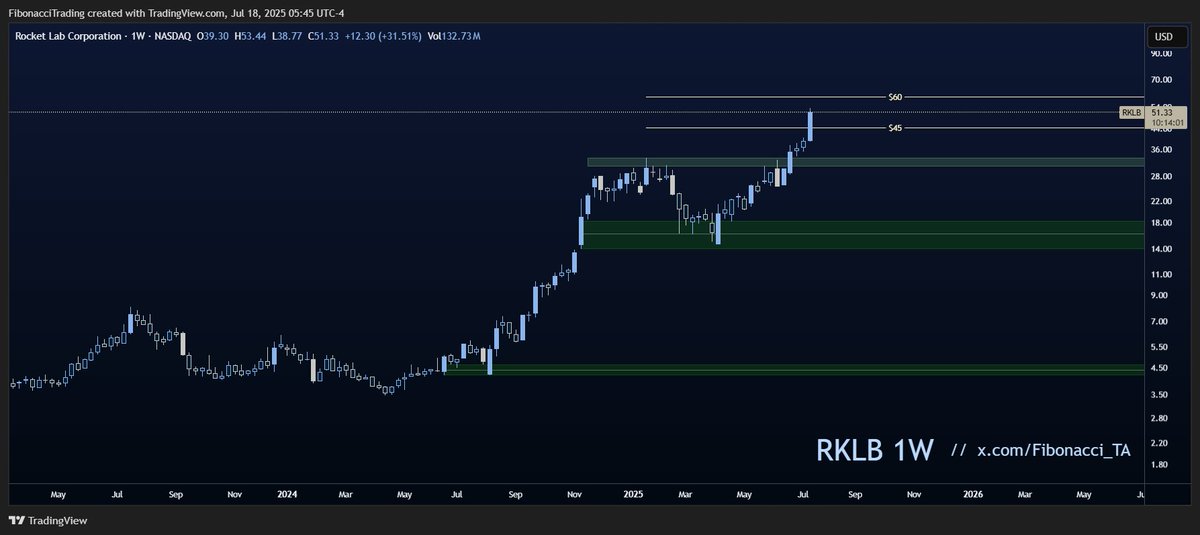Click the 22.00 price axis label

[1161, 201]
